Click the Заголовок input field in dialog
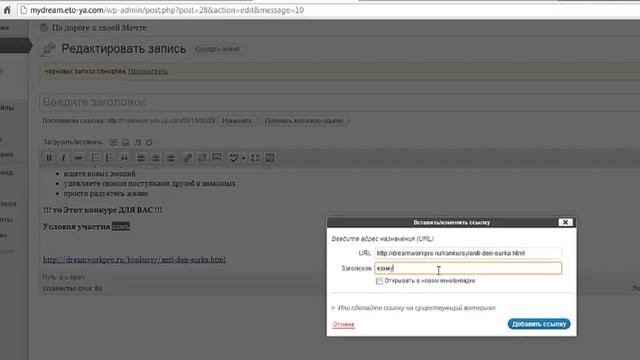Image resolution: width=640 pixels, height=360 pixels. coord(468,268)
